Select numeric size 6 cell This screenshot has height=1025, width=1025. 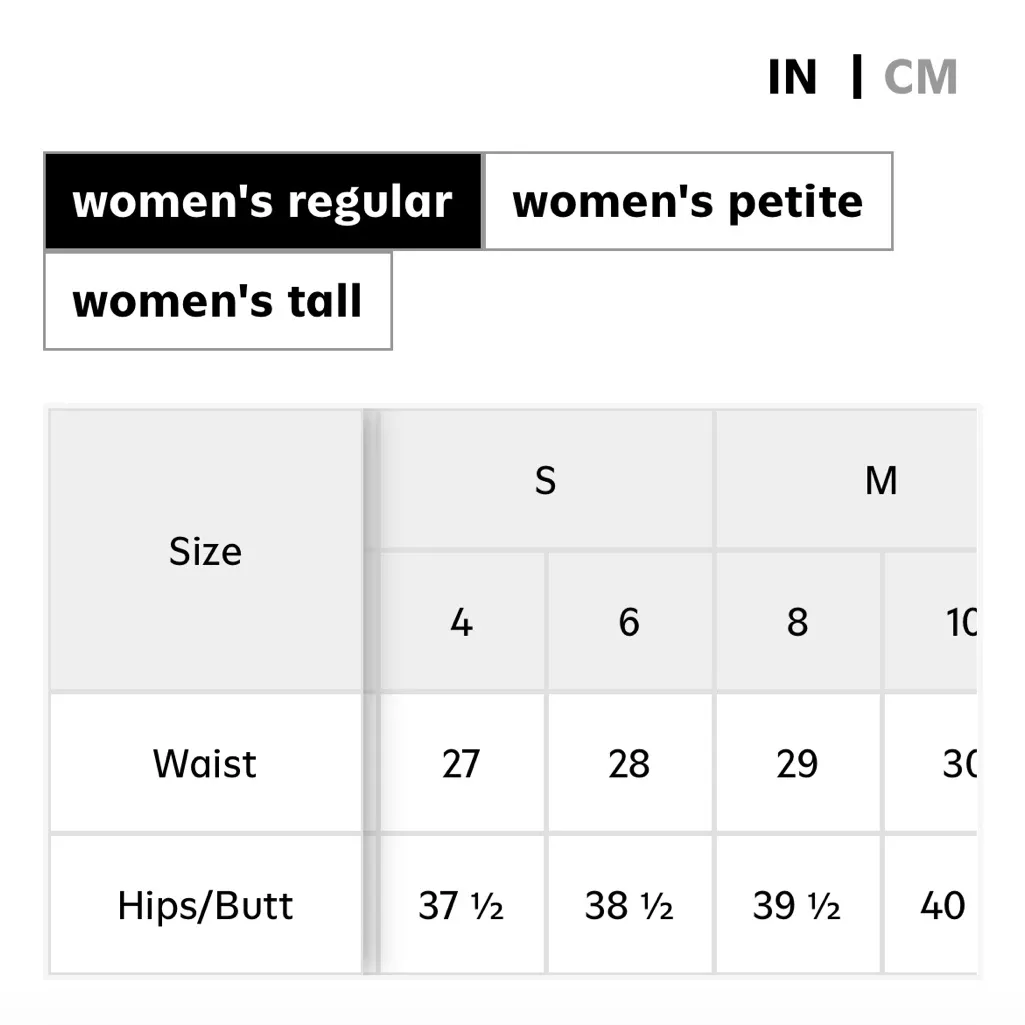(x=629, y=622)
